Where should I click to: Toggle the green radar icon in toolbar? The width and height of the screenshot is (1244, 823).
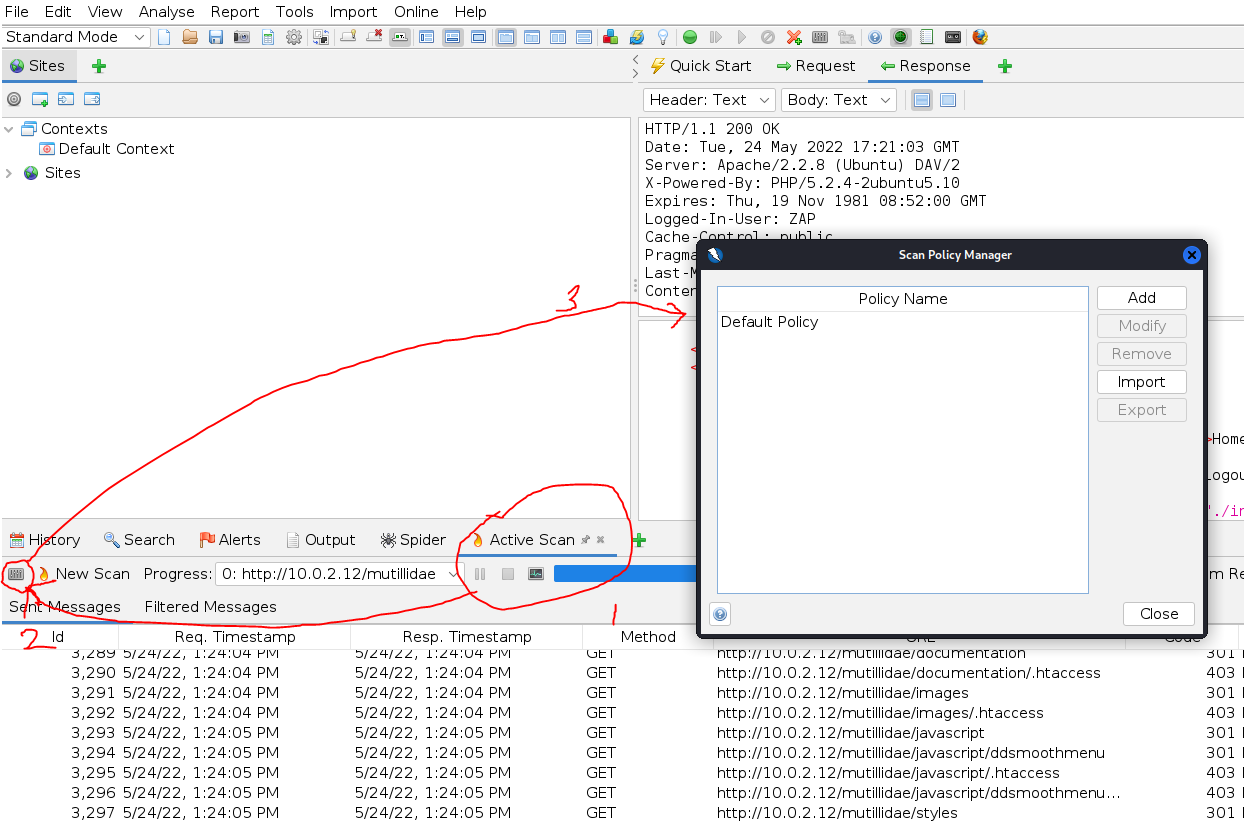[901, 37]
